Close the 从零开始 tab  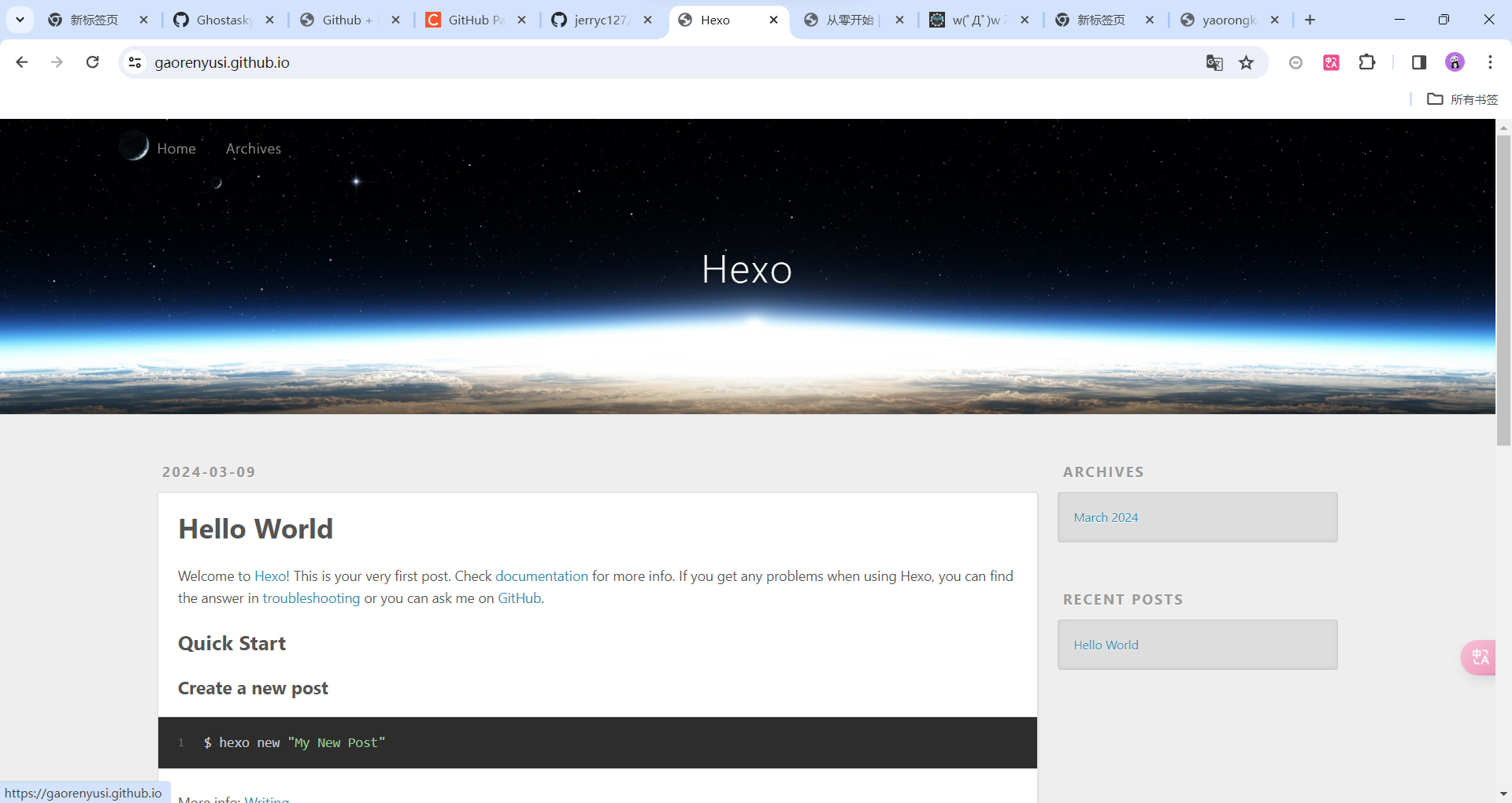(899, 20)
